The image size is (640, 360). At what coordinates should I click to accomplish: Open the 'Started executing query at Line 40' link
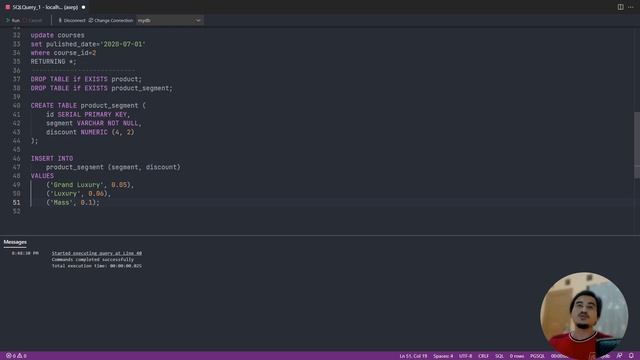97,253
